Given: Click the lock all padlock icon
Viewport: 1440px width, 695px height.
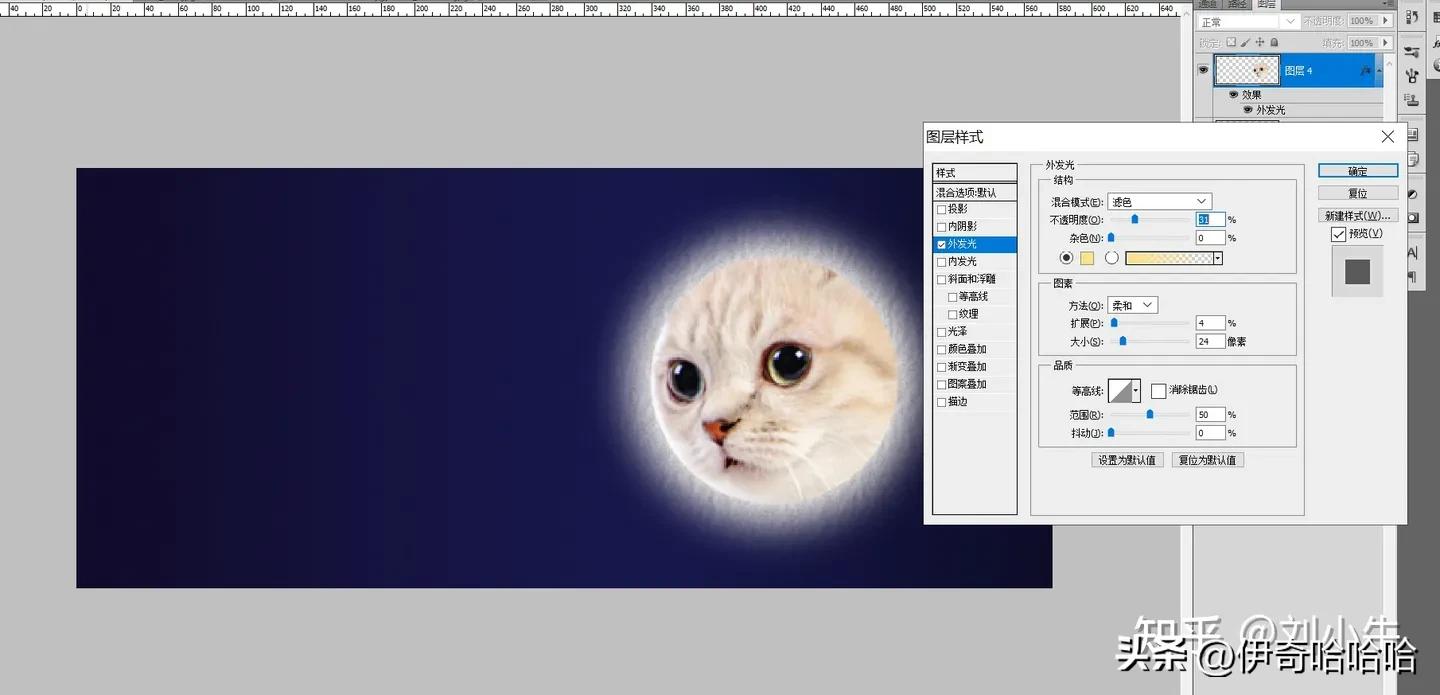Looking at the screenshot, I should click(x=1273, y=42).
